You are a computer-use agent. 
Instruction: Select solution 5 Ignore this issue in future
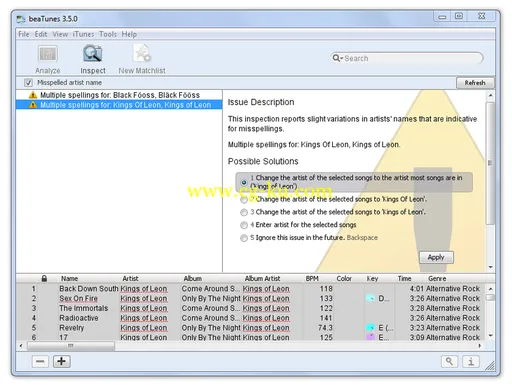244,238
